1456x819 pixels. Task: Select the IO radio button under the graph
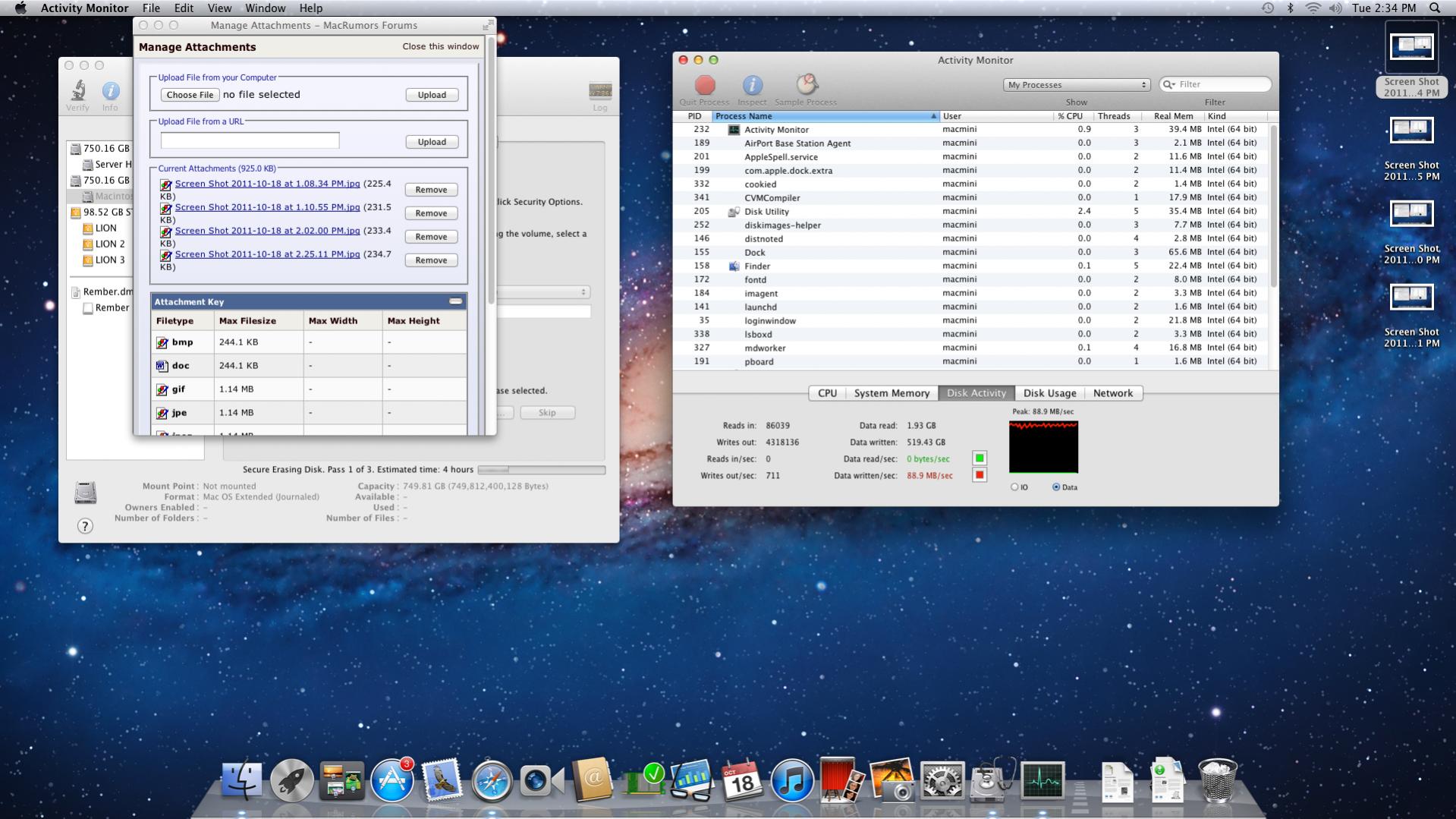pyautogui.click(x=1014, y=487)
